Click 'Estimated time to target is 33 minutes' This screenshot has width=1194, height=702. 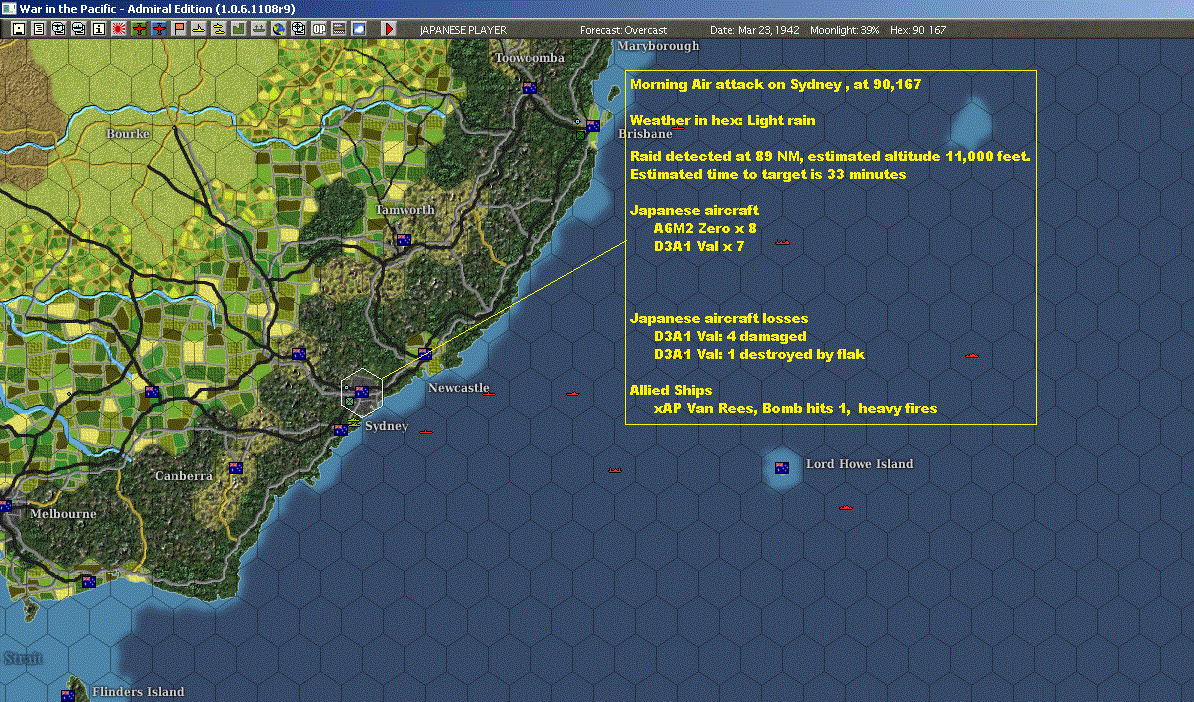point(768,174)
